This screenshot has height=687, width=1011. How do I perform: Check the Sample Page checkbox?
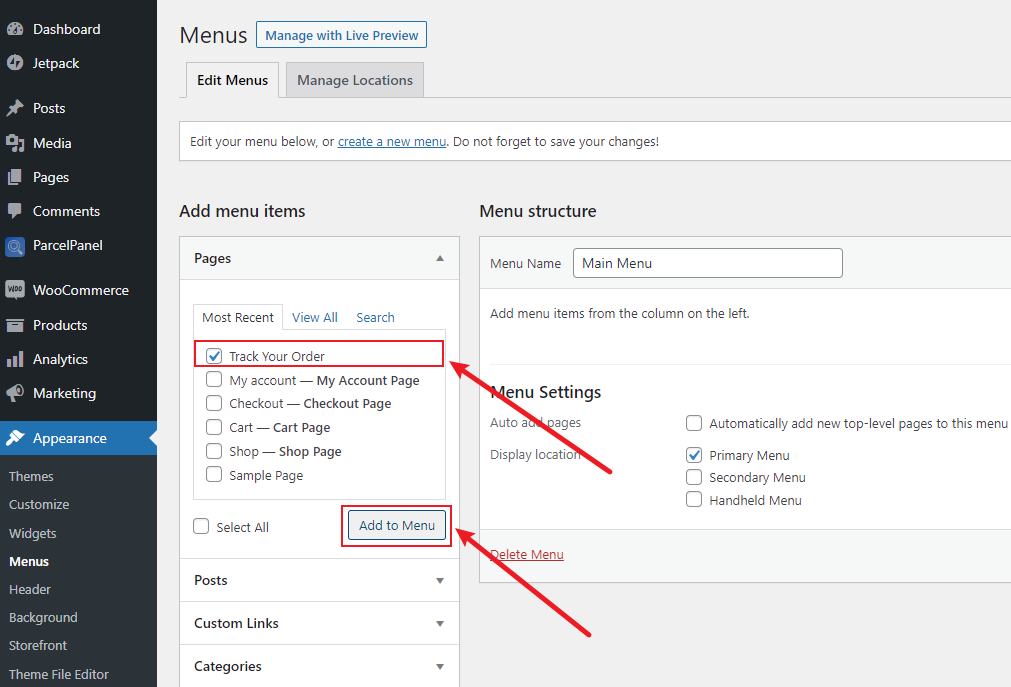214,474
